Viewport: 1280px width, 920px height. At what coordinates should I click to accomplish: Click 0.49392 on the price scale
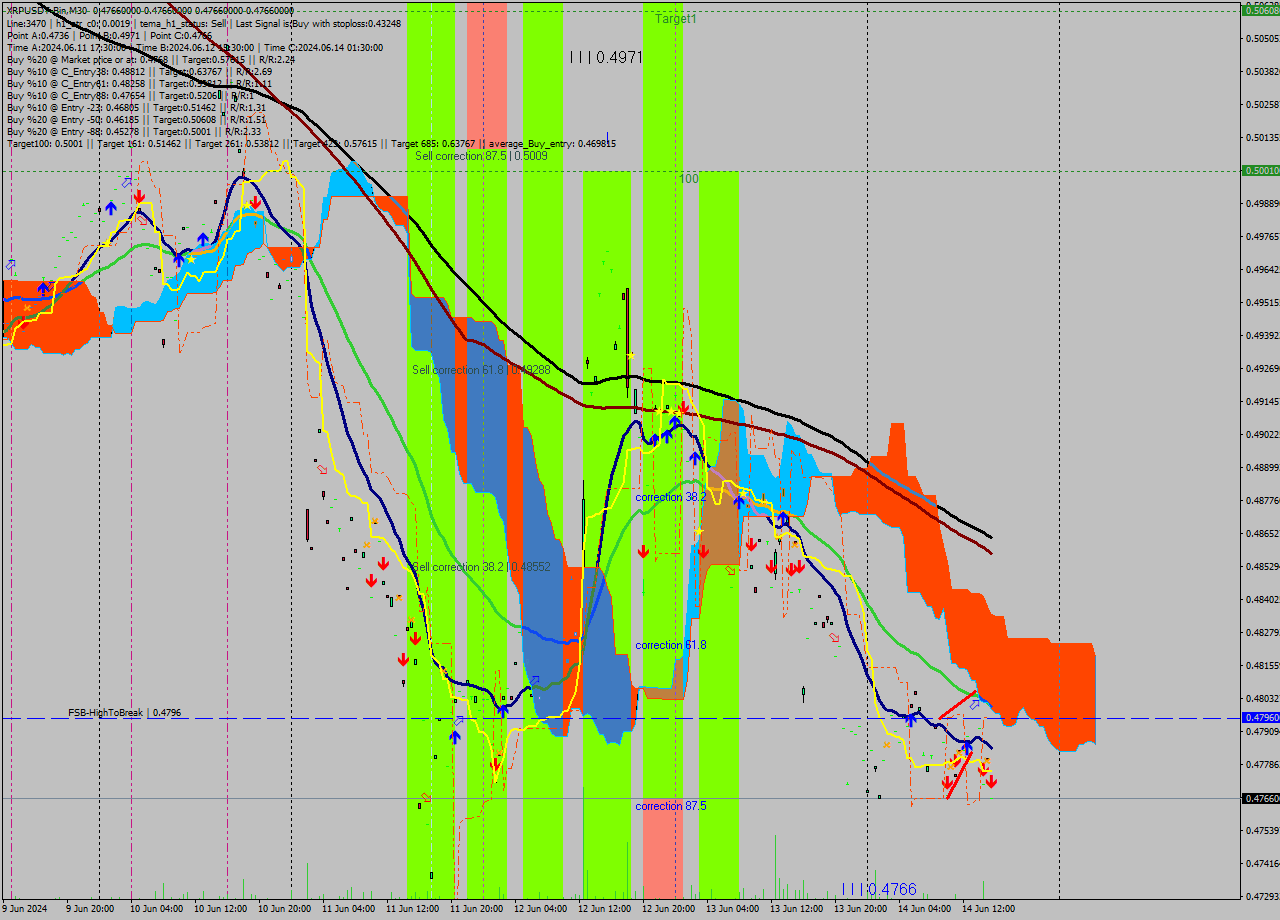(1262, 336)
